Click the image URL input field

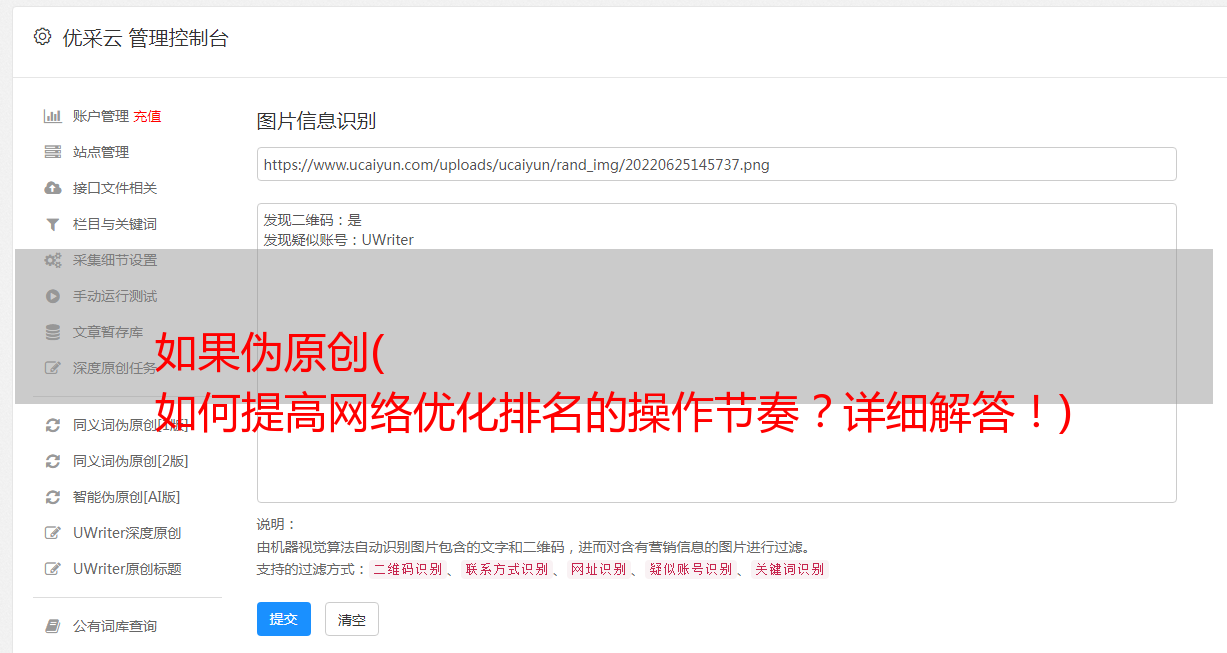pos(716,164)
